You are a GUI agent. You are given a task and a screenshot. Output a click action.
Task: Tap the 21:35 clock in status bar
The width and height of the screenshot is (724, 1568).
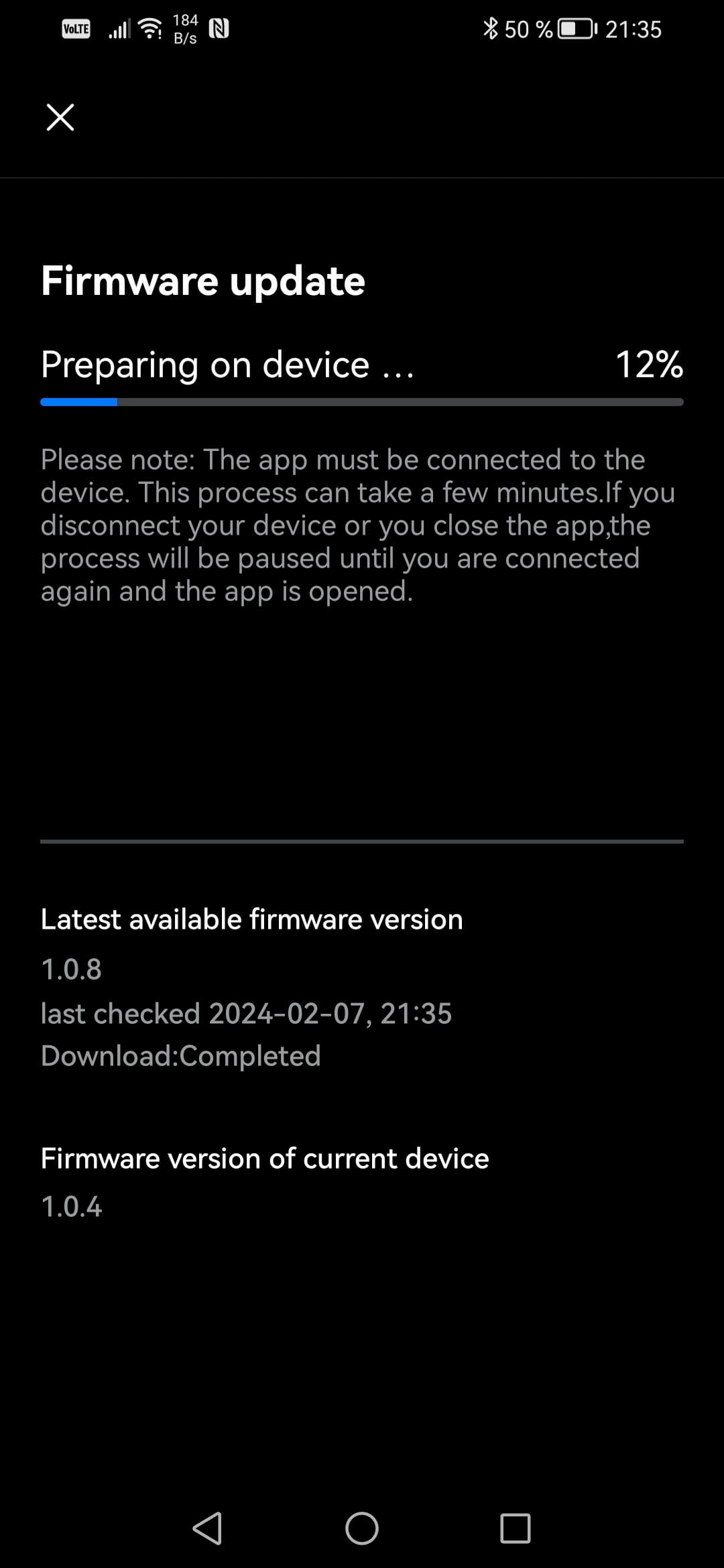coord(633,29)
